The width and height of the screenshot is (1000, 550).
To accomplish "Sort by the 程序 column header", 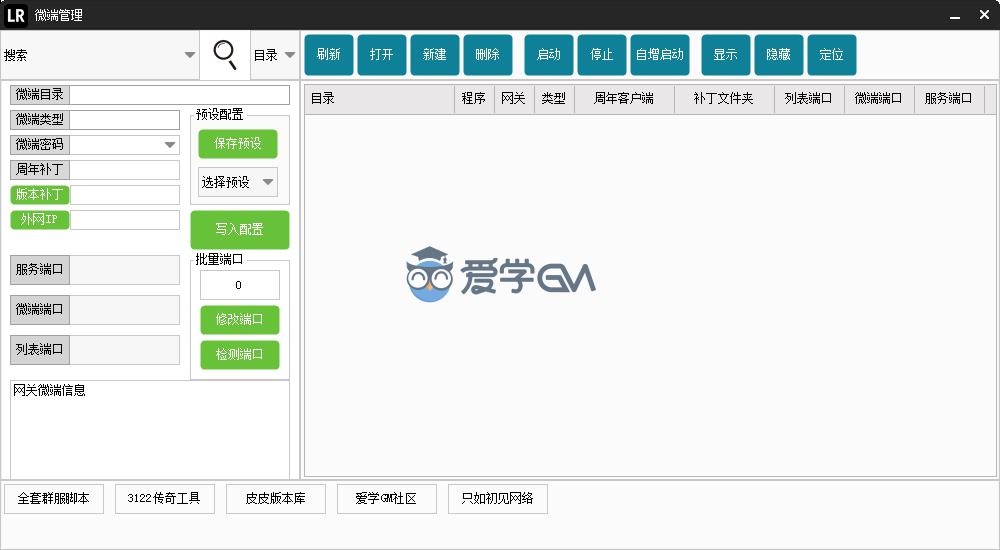I will coord(474,99).
